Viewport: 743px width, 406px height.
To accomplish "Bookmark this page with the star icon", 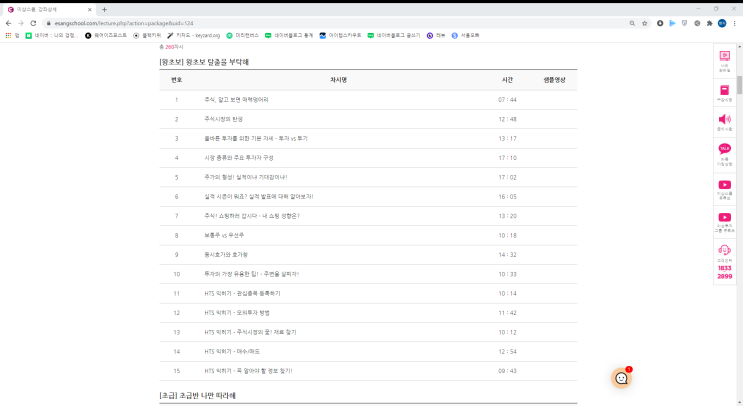I will tap(644, 23).
